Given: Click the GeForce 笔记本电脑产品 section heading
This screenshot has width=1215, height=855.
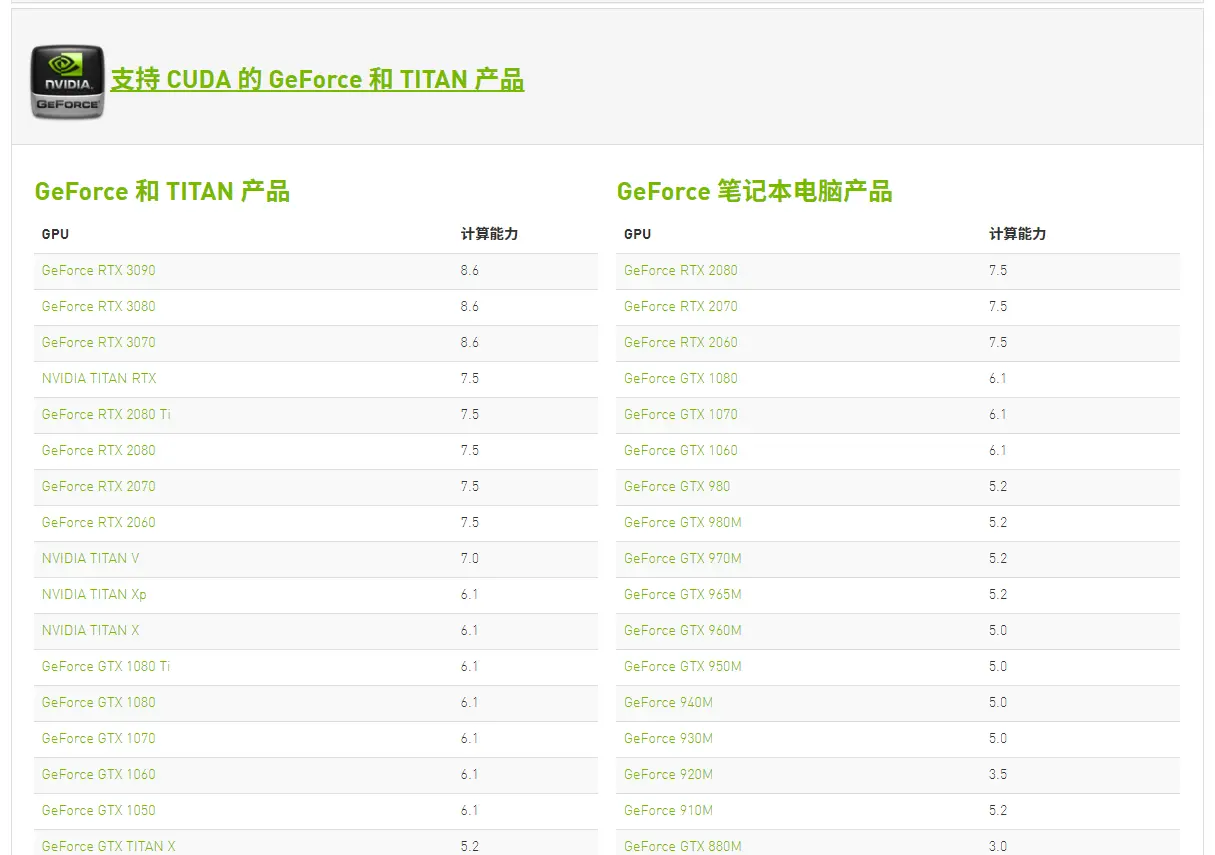Looking at the screenshot, I should point(754,191).
